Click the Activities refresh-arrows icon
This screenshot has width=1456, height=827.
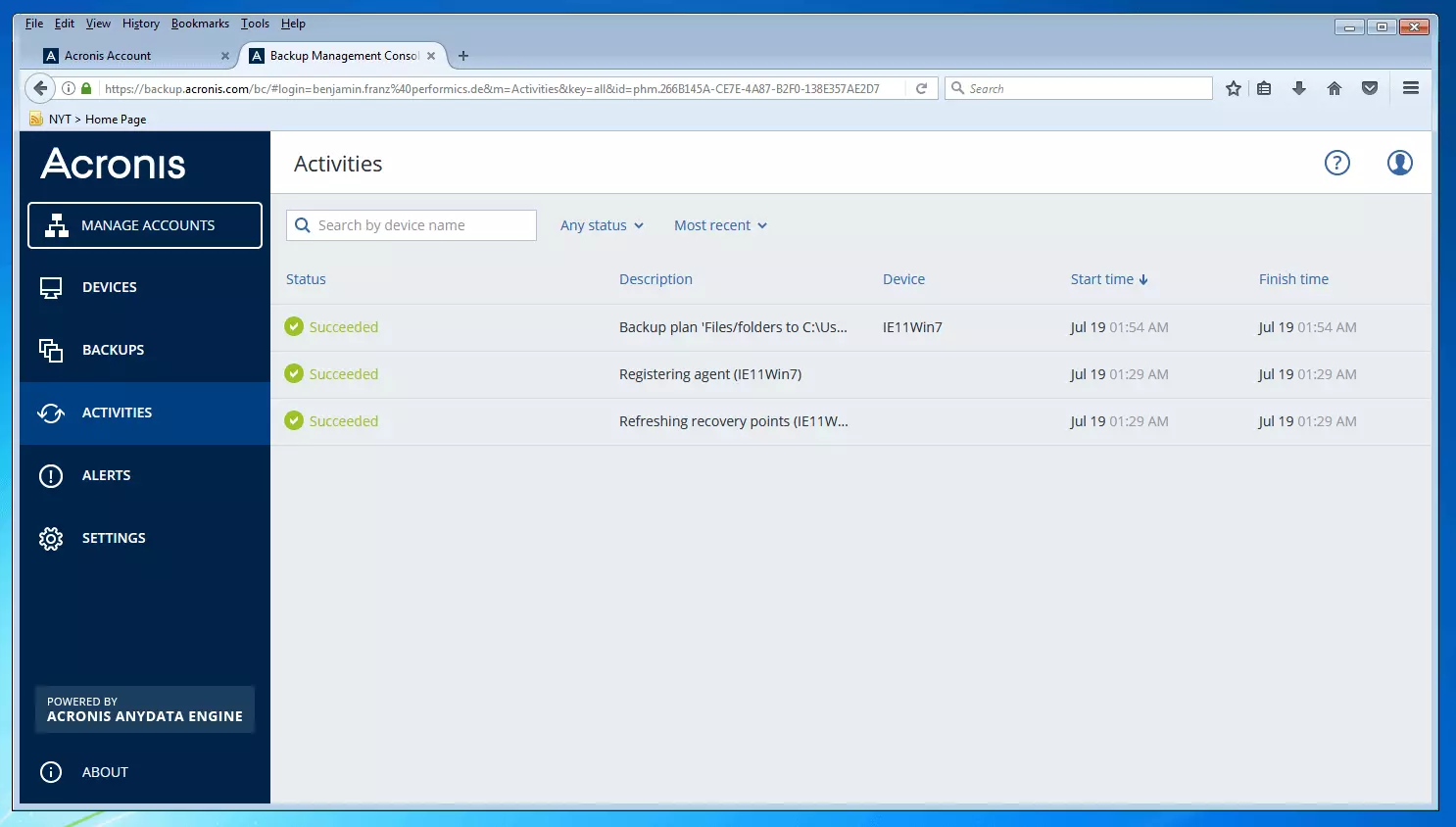click(51, 413)
